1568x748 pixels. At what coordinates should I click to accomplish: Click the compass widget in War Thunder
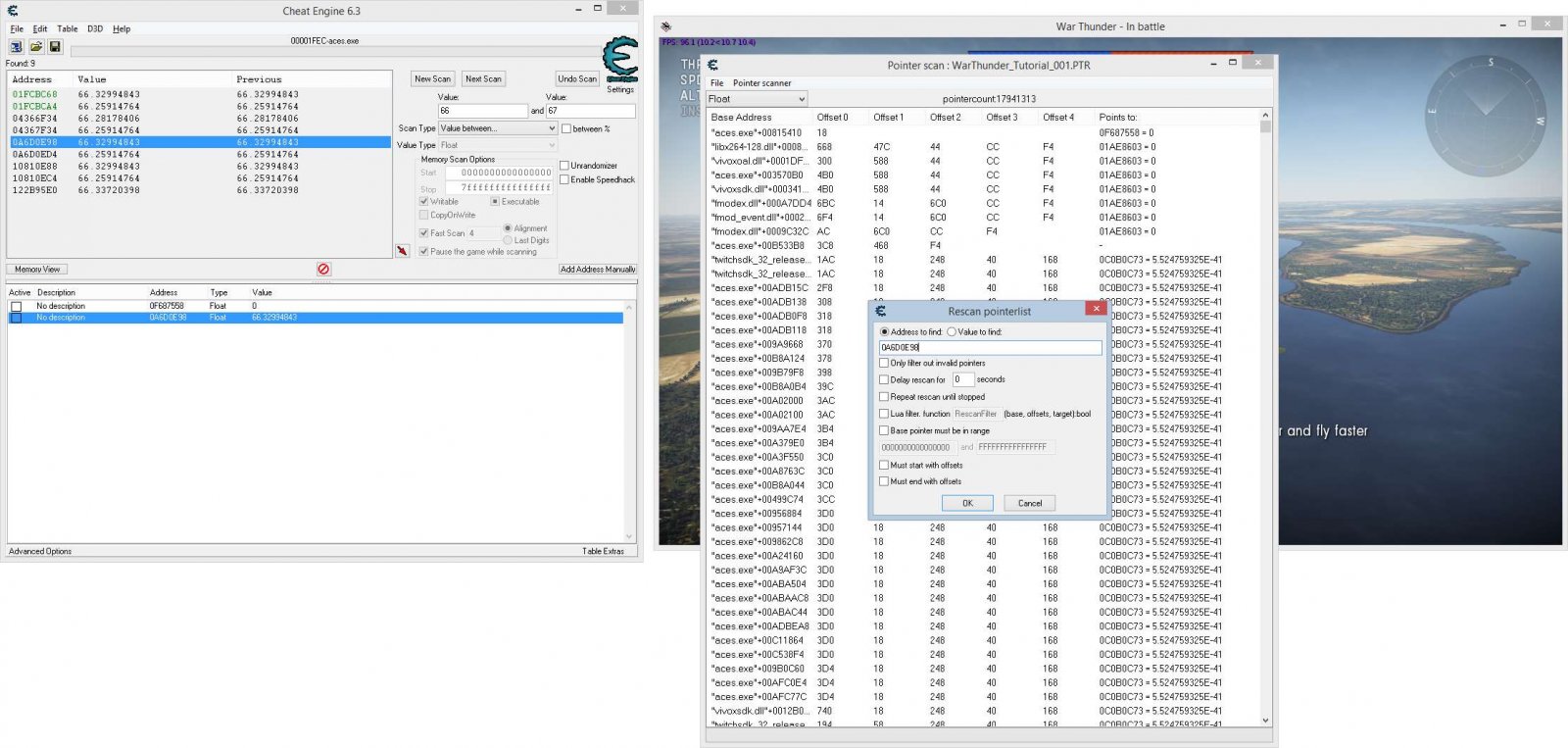[x=1488, y=117]
